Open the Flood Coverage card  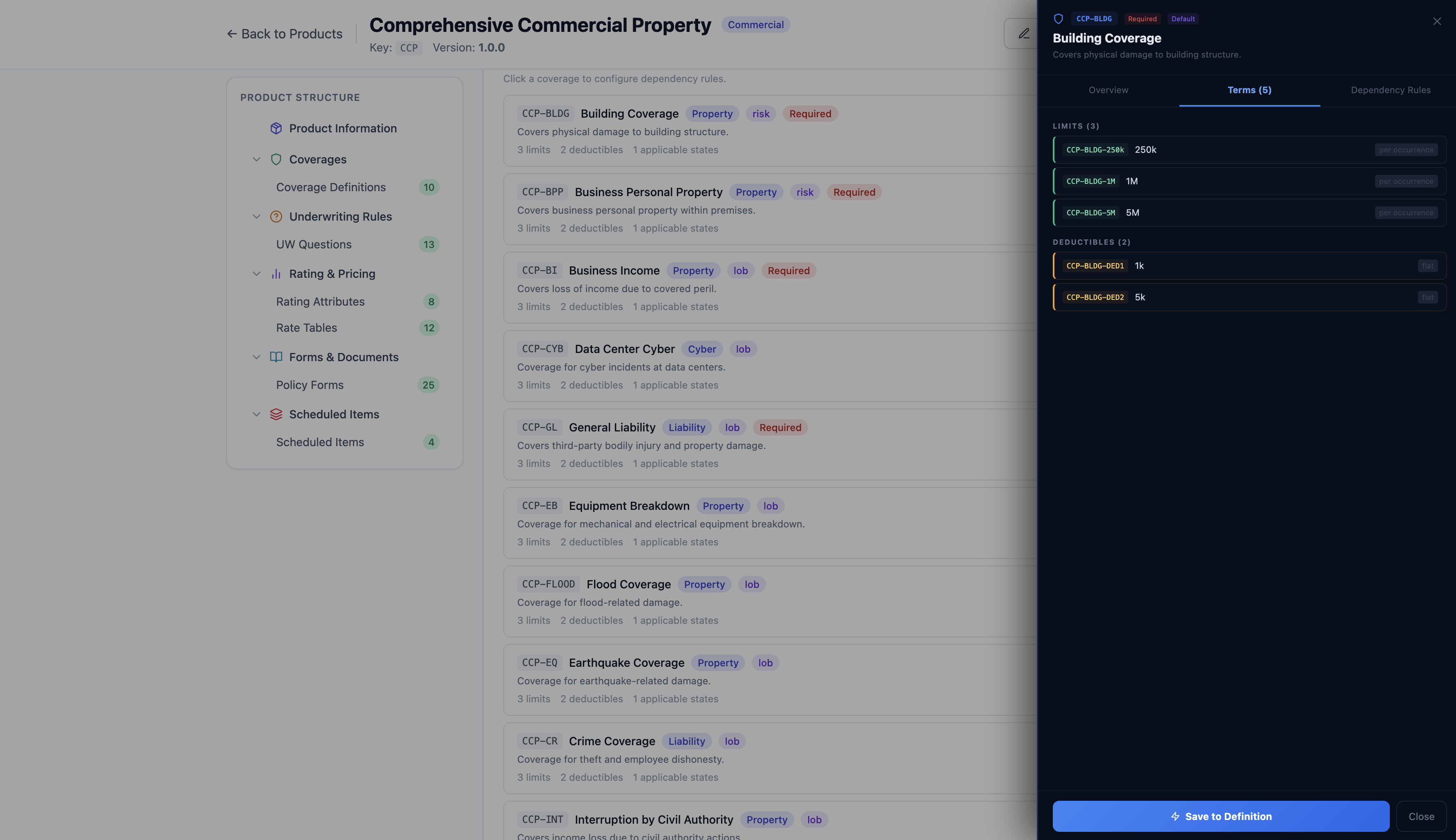[770, 602]
